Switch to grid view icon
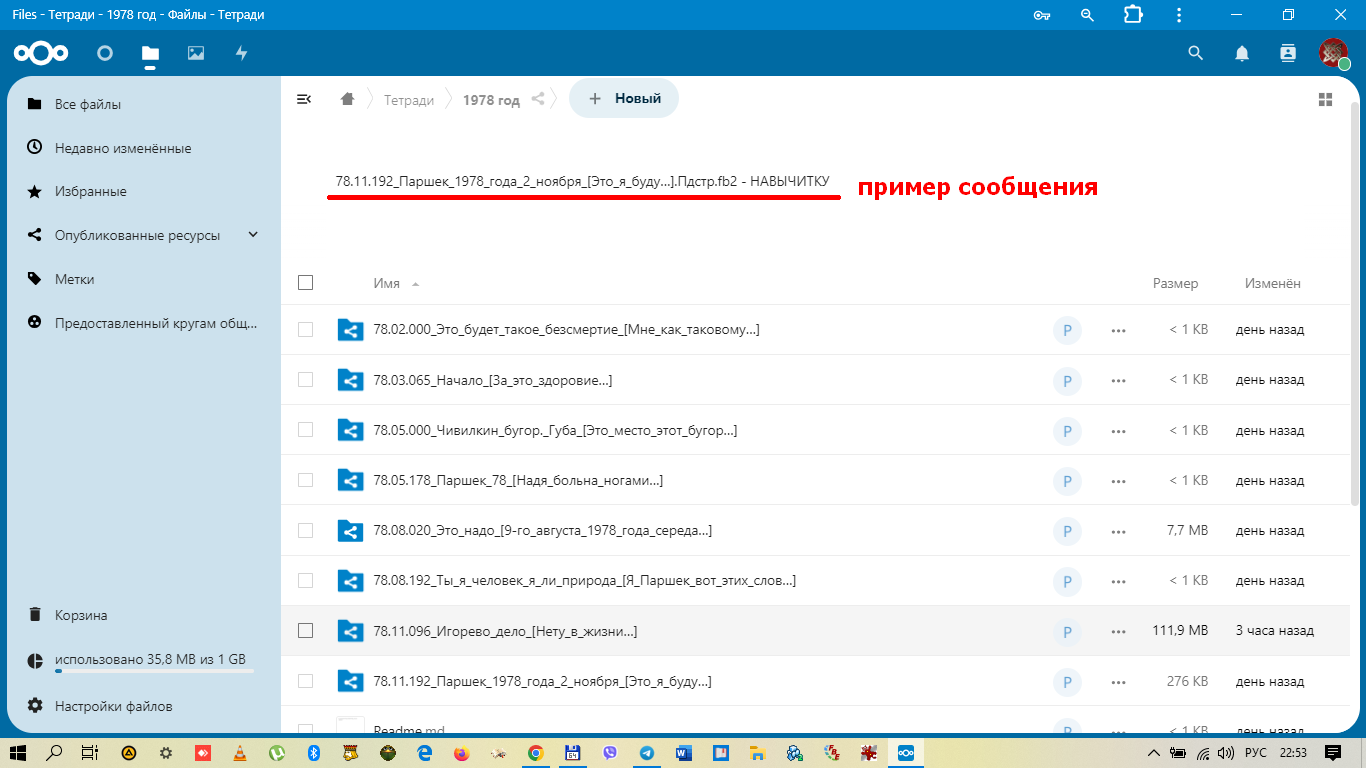 (x=1326, y=99)
